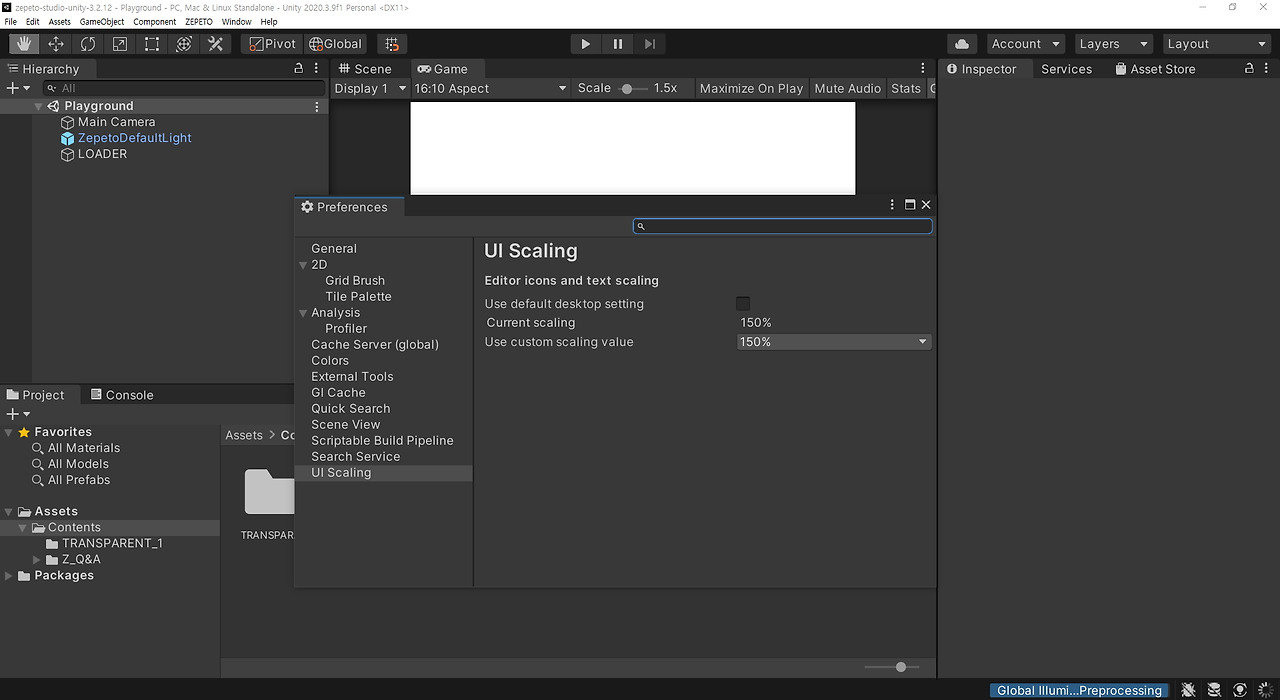Open the 16:10 Aspect dropdown

tap(490, 88)
